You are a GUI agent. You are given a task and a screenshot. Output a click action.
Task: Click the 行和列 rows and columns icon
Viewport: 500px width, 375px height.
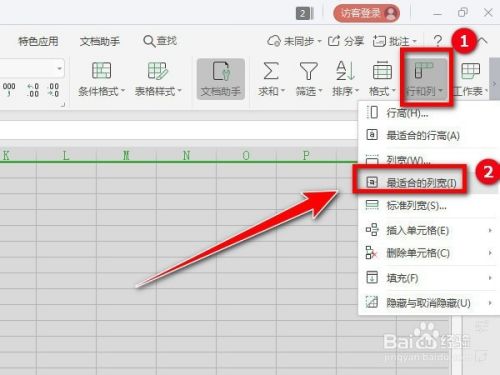pyautogui.click(x=423, y=71)
